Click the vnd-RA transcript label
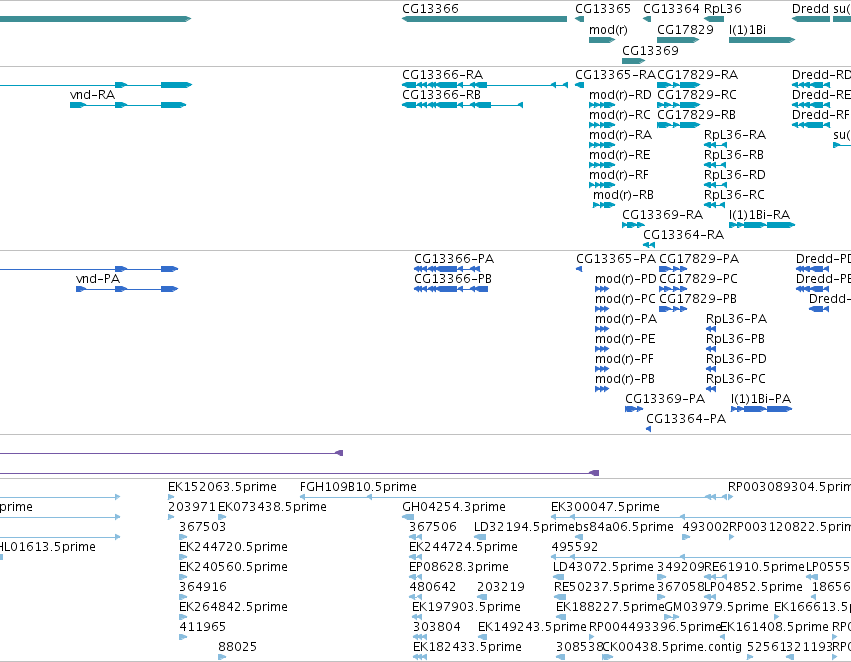 (x=93, y=95)
